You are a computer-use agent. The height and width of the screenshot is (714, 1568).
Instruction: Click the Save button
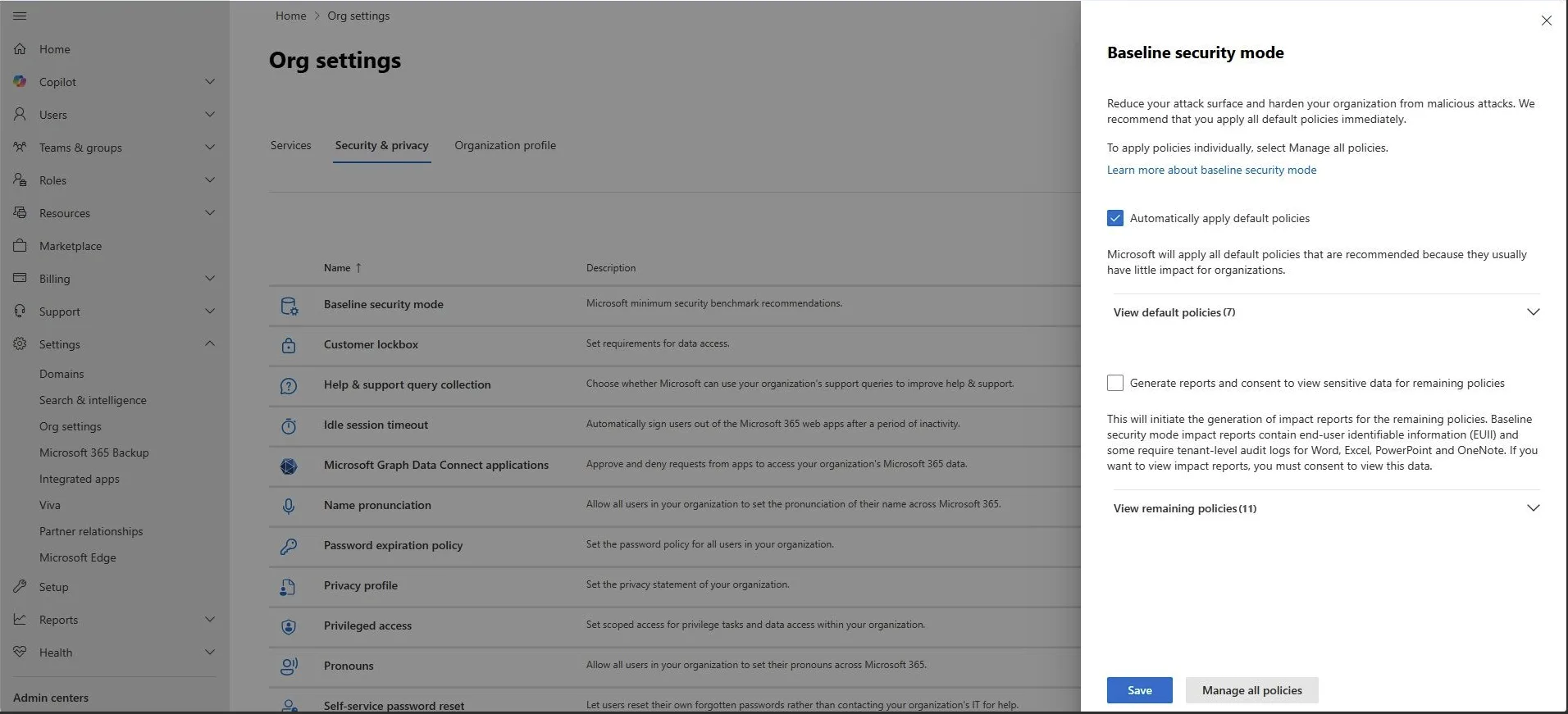[x=1139, y=690]
